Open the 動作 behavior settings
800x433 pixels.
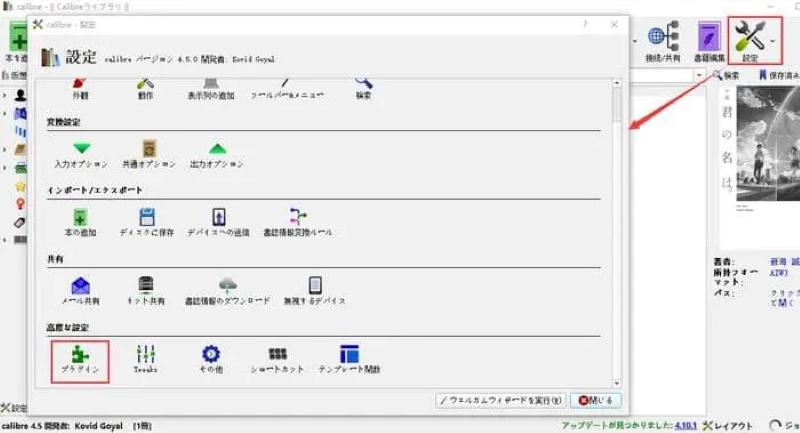pos(145,88)
